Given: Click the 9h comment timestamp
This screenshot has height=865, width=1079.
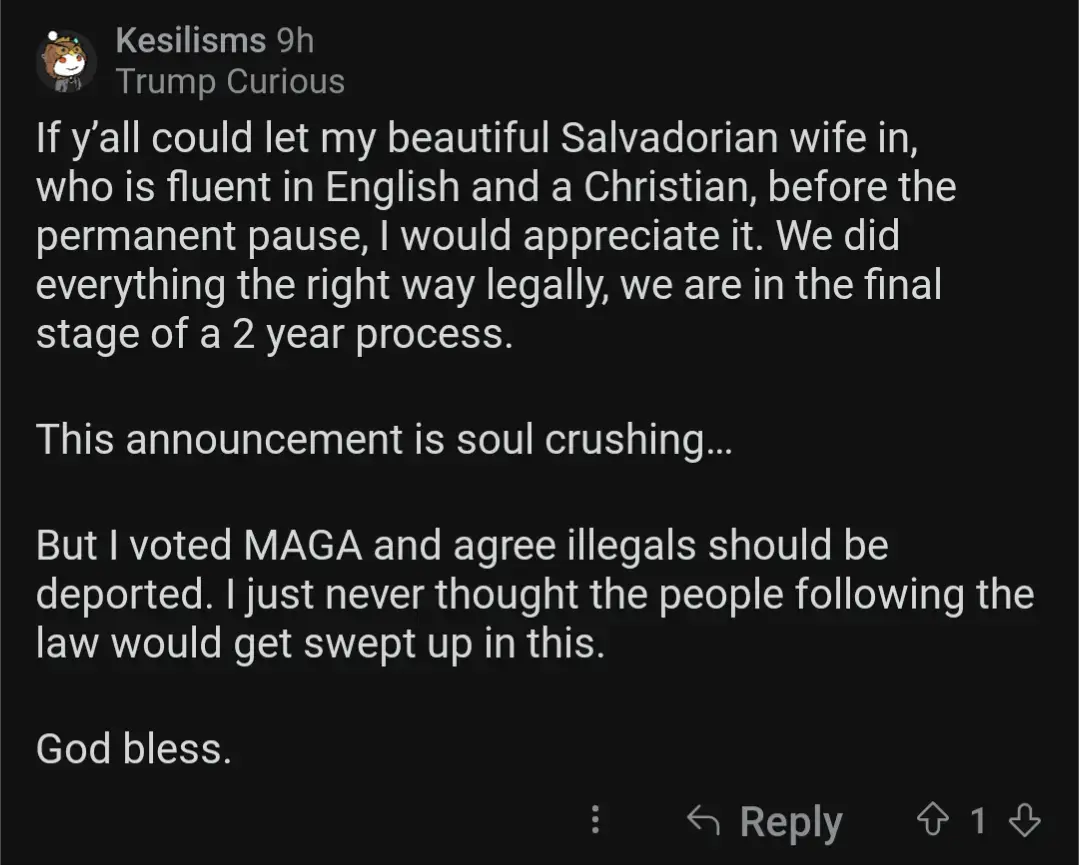Looking at the screenshot, I should 295,41.
